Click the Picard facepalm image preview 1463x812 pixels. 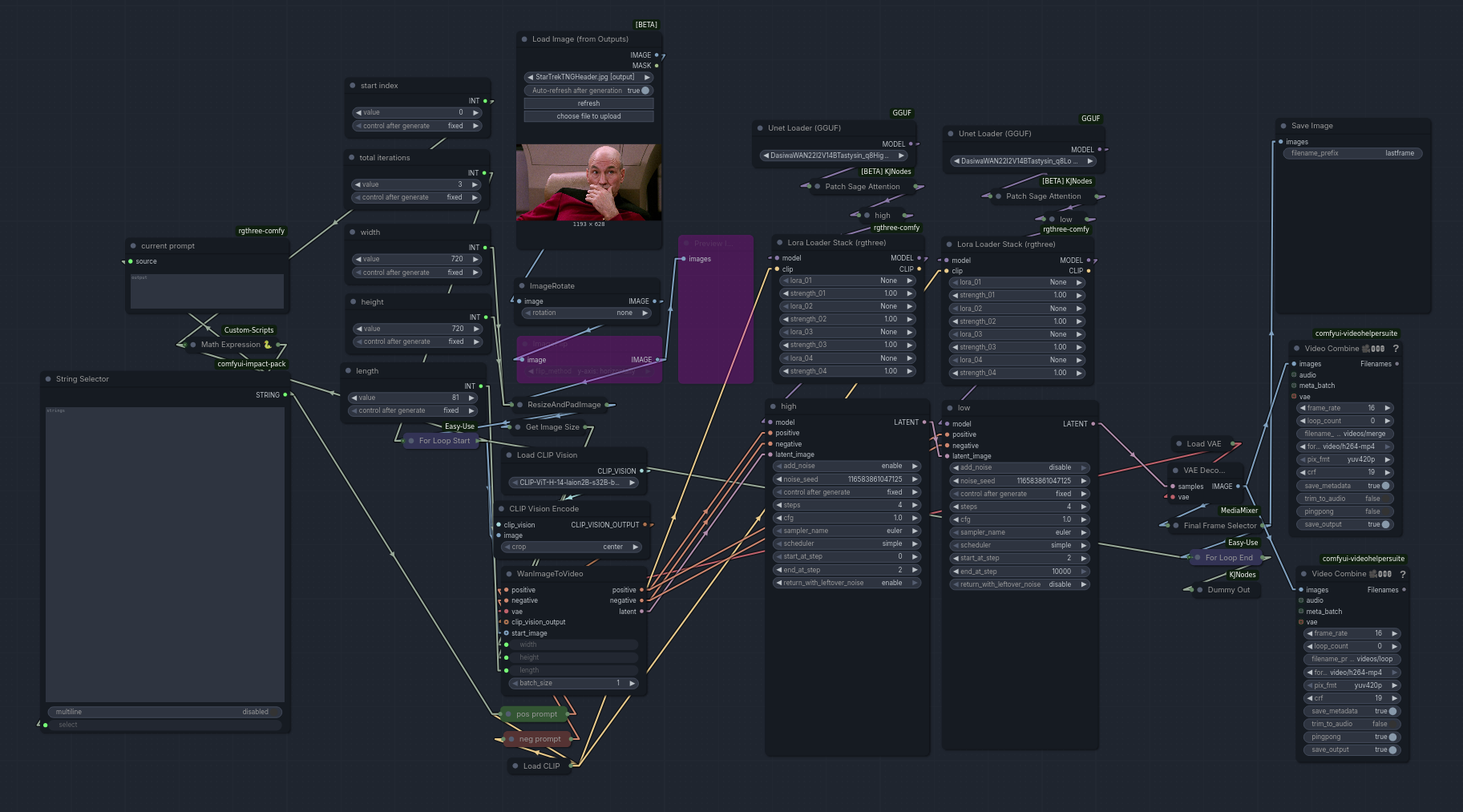click(588, 182)
